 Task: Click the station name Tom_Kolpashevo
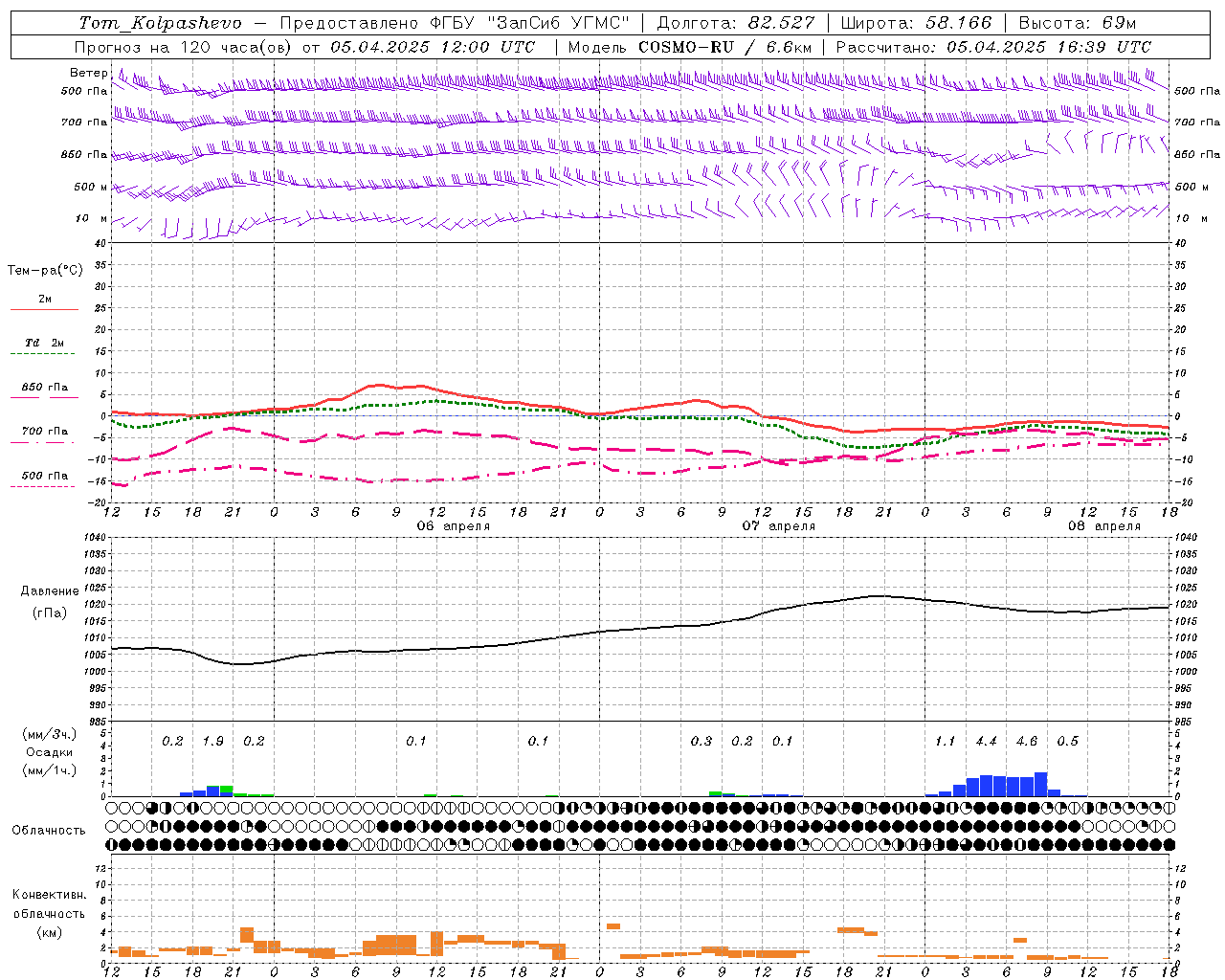[160, 23]
